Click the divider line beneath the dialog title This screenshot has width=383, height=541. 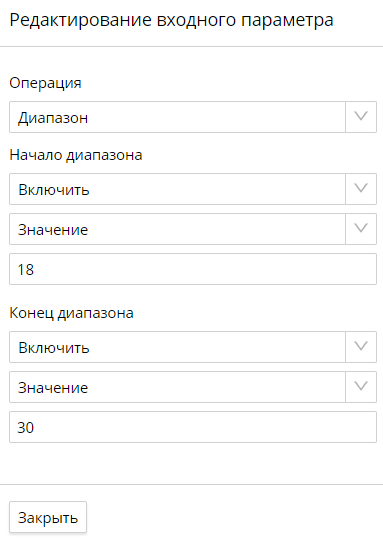pyautogui.click(x=192, y=46)
